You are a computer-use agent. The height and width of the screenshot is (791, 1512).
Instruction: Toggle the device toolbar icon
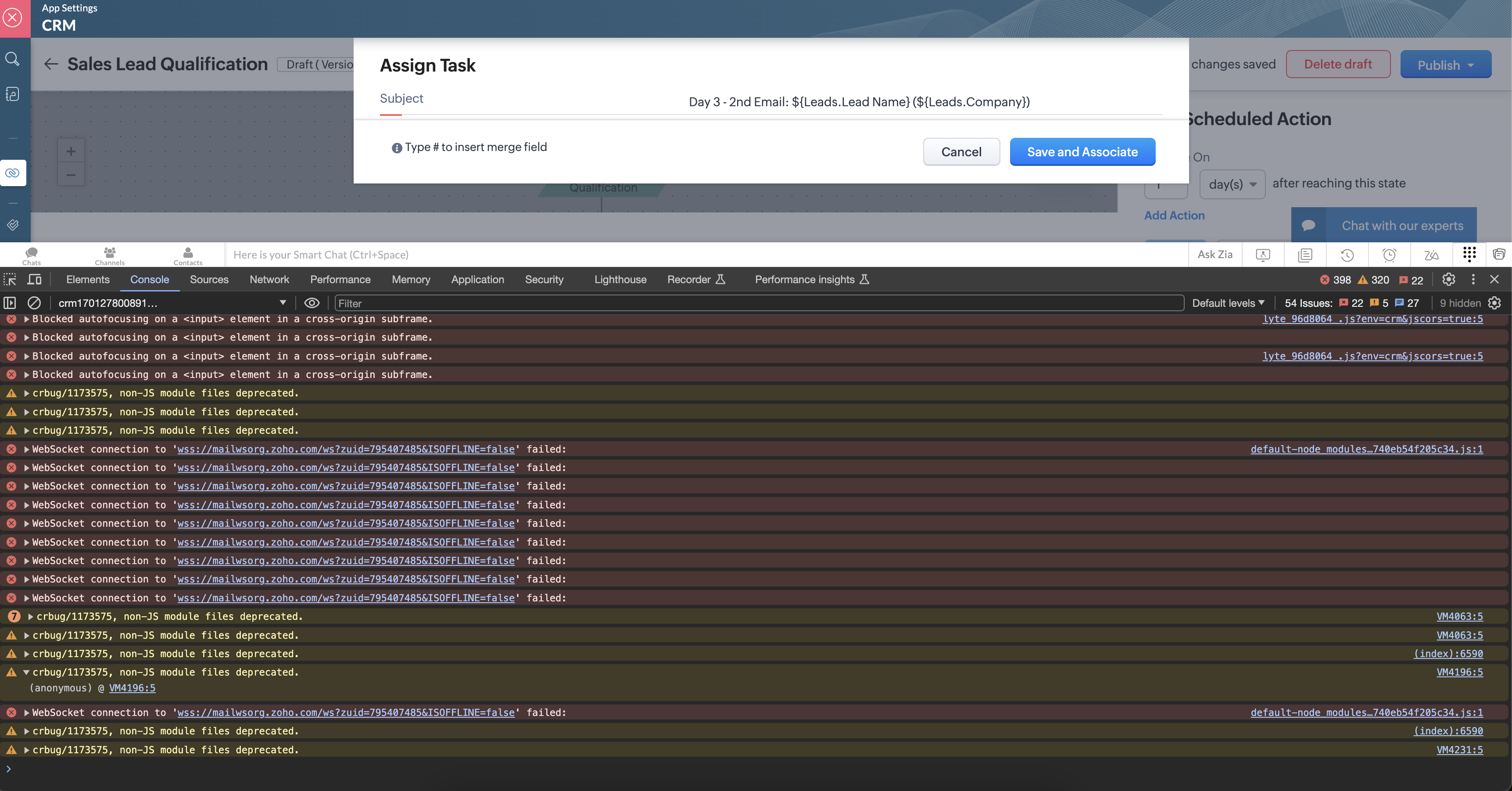[35, 280]
